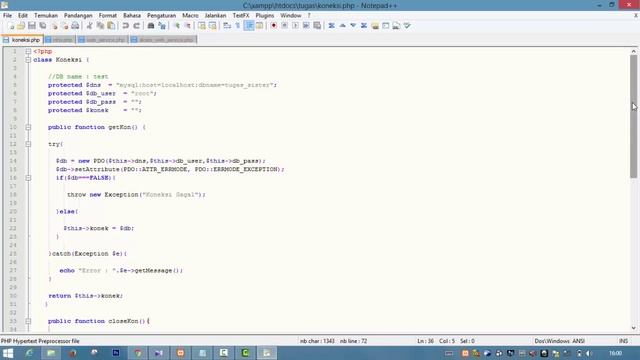The height and width of the screenshot is (360, 640).
Task: Click the Close document toolbar icon
Action: (x=54, y=26)
